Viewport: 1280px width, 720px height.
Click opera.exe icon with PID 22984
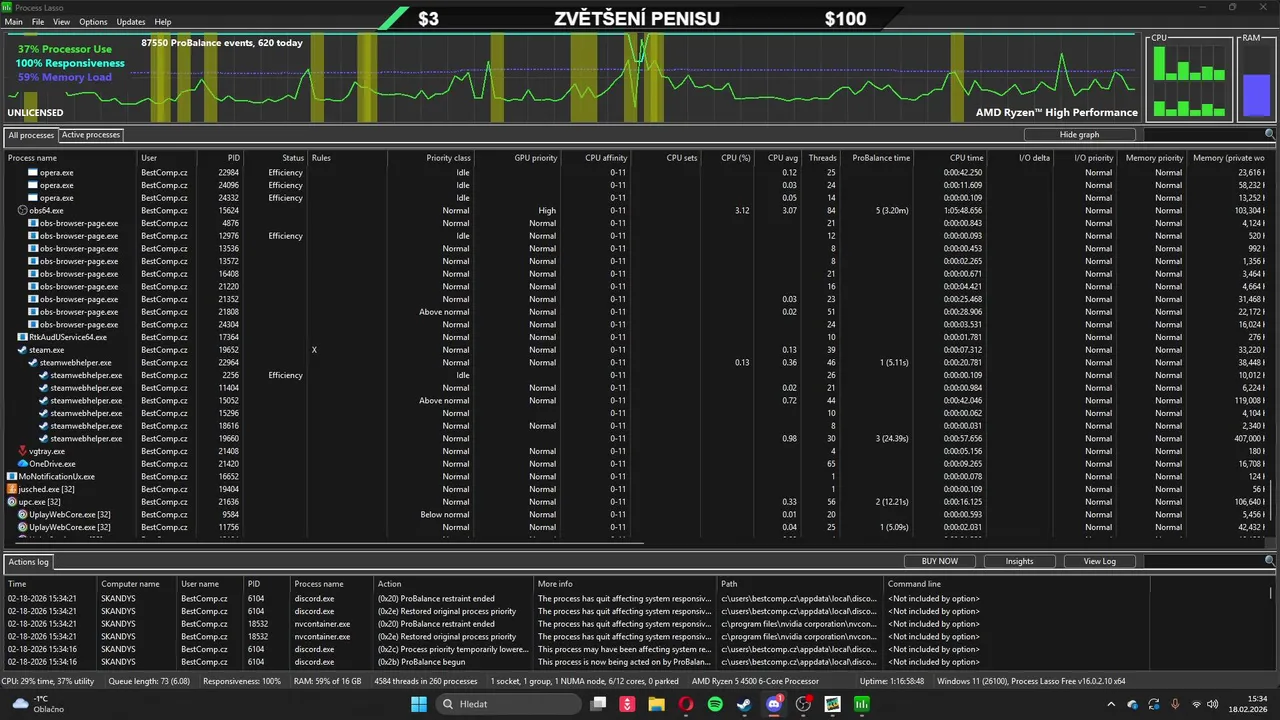coord(33,173)
